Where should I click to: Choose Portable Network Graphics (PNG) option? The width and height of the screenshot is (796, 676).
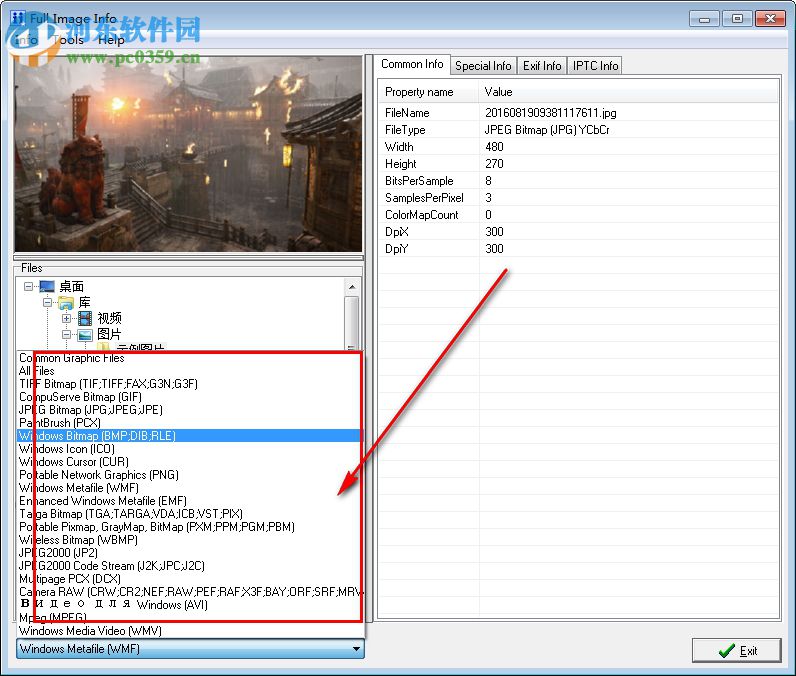click(x=190, y=475)
